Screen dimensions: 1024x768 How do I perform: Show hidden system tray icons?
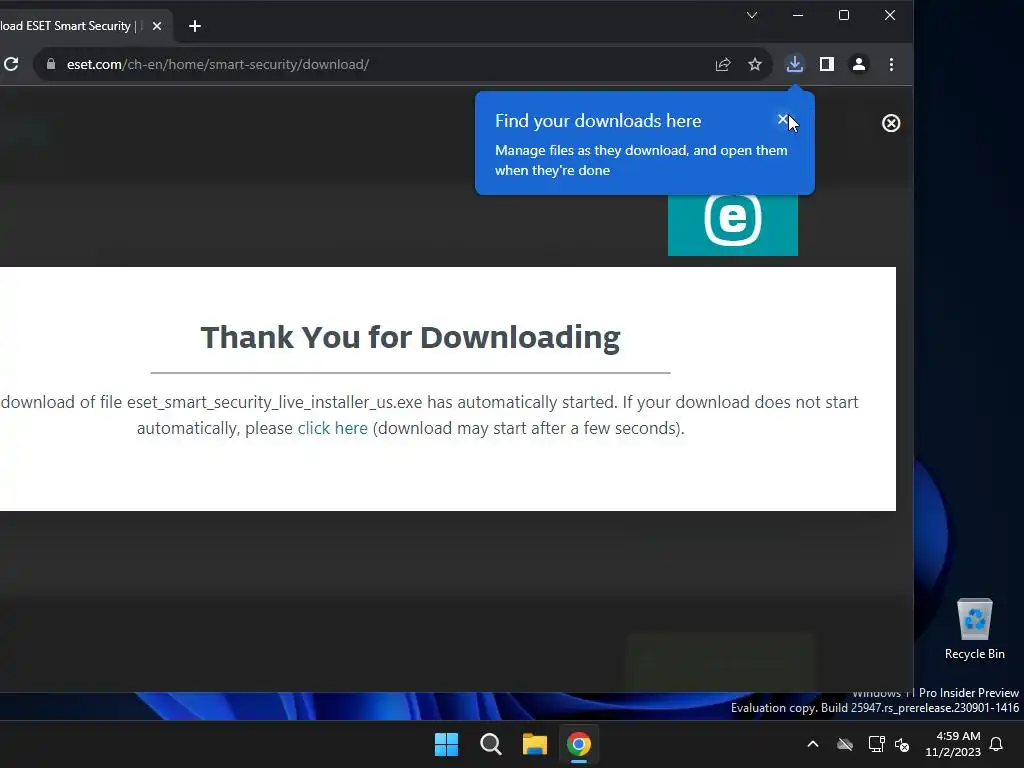(x=813, y=744)
